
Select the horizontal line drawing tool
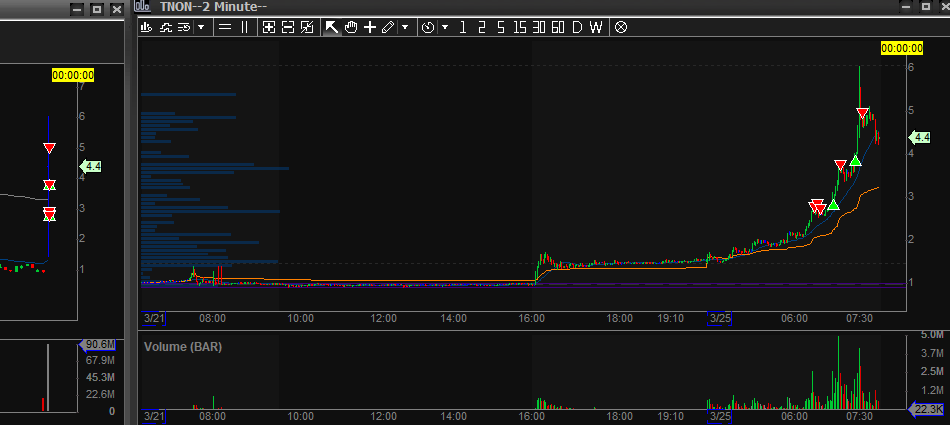pyautogui.click(x=225, y=27)
